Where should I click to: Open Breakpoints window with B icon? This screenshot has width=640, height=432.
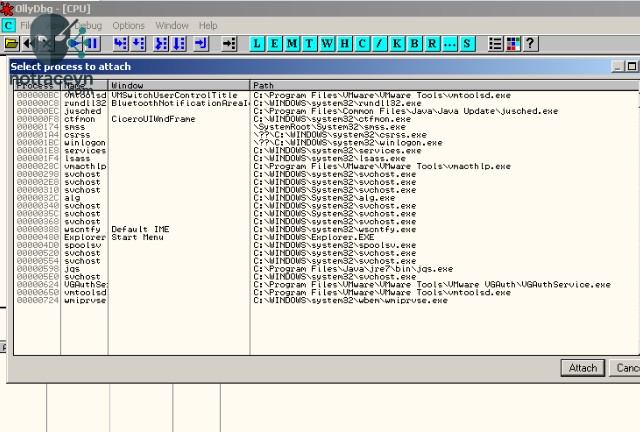point(415,44)
